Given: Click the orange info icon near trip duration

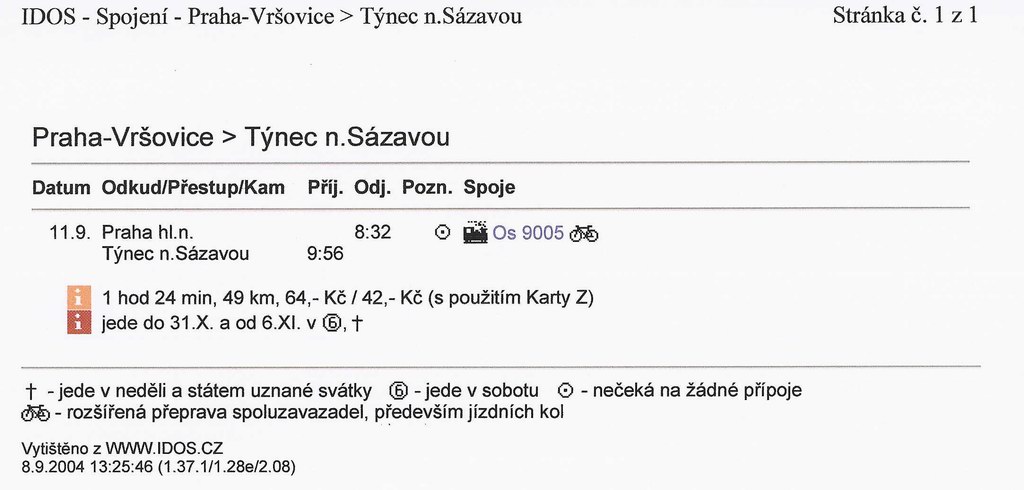Looking at the screenshot, I should [79, 298].
